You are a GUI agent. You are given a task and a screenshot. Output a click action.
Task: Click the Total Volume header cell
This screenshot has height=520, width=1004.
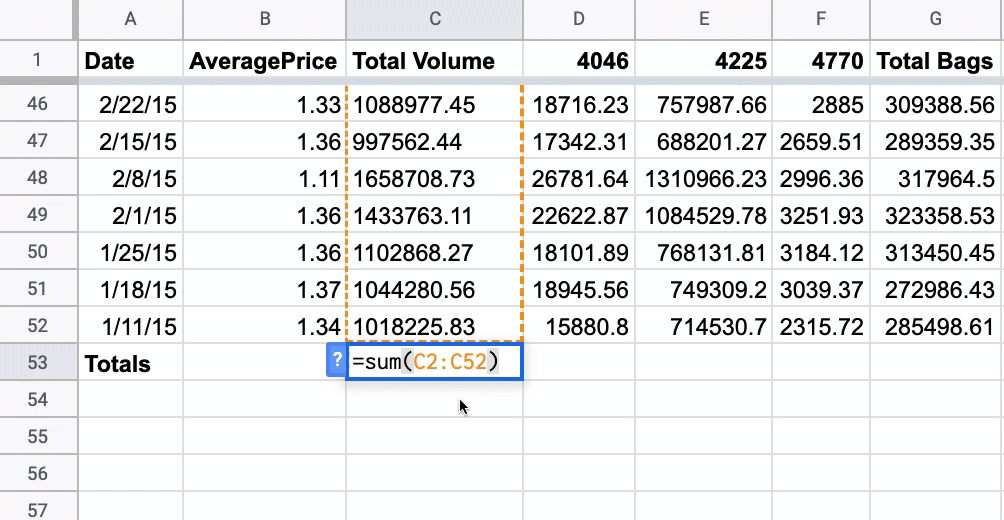pos(434,61)
